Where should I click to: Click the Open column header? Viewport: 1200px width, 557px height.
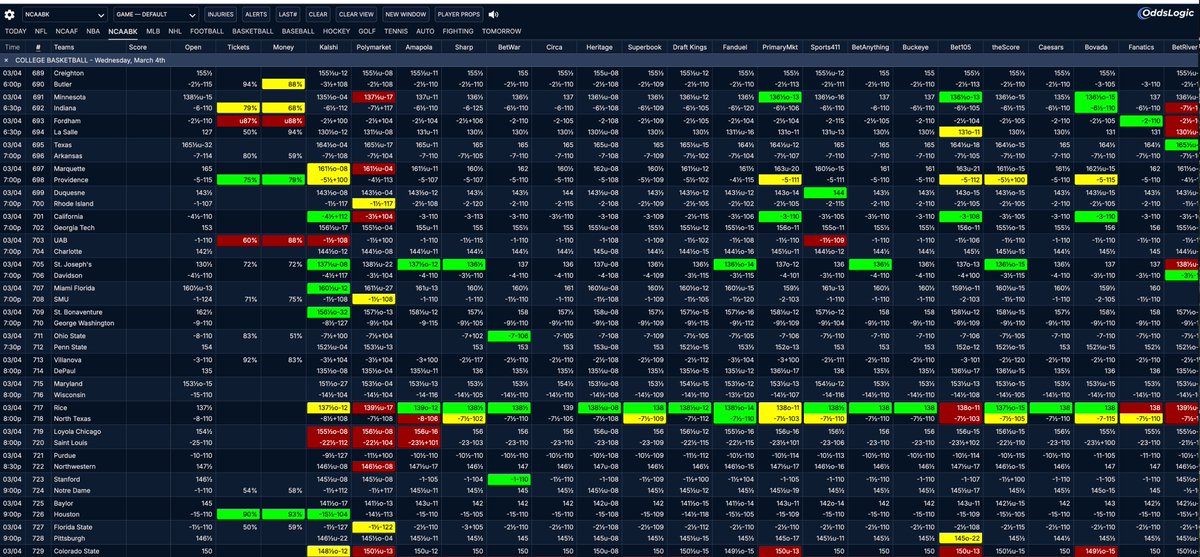pyautogui.click(x=193, y=46)
